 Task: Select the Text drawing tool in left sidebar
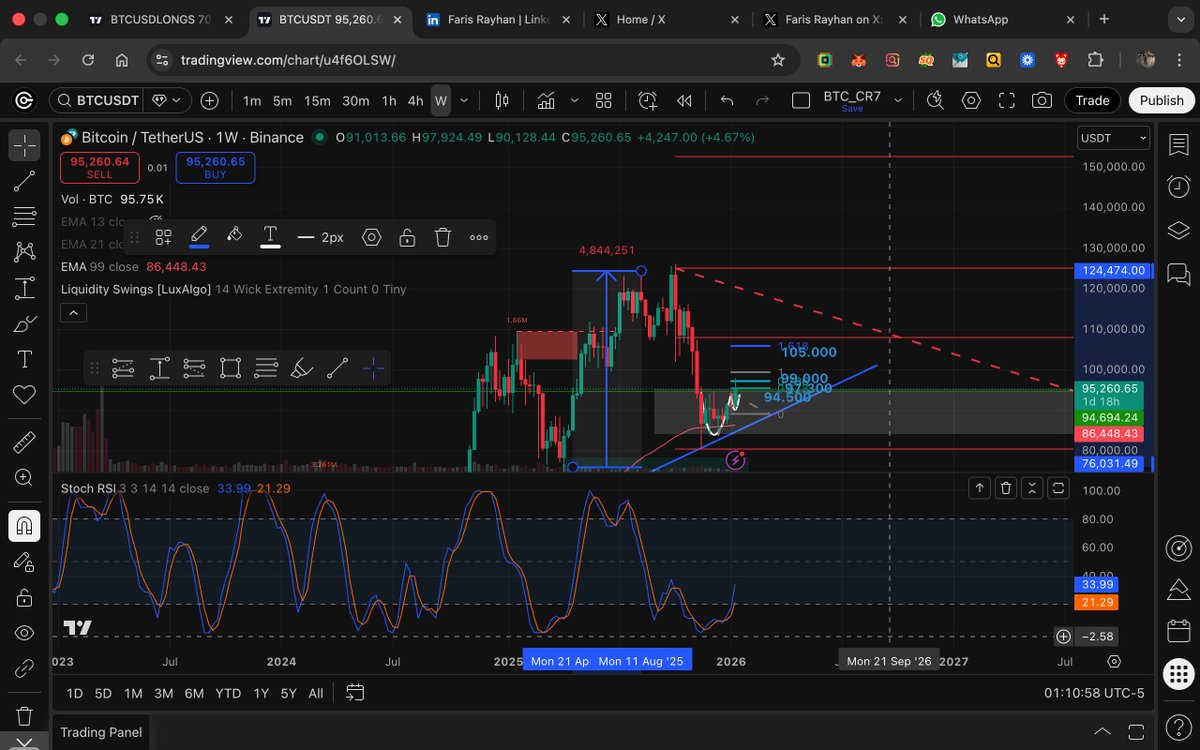(24, 359)
